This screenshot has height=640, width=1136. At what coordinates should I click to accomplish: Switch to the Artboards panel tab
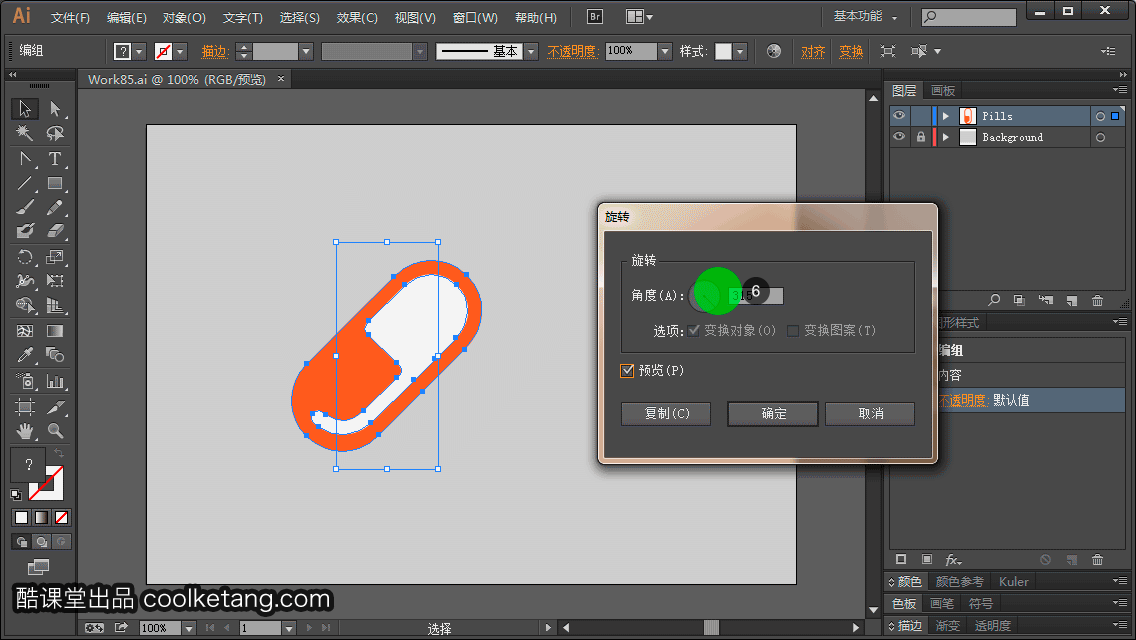click(943, 91)
